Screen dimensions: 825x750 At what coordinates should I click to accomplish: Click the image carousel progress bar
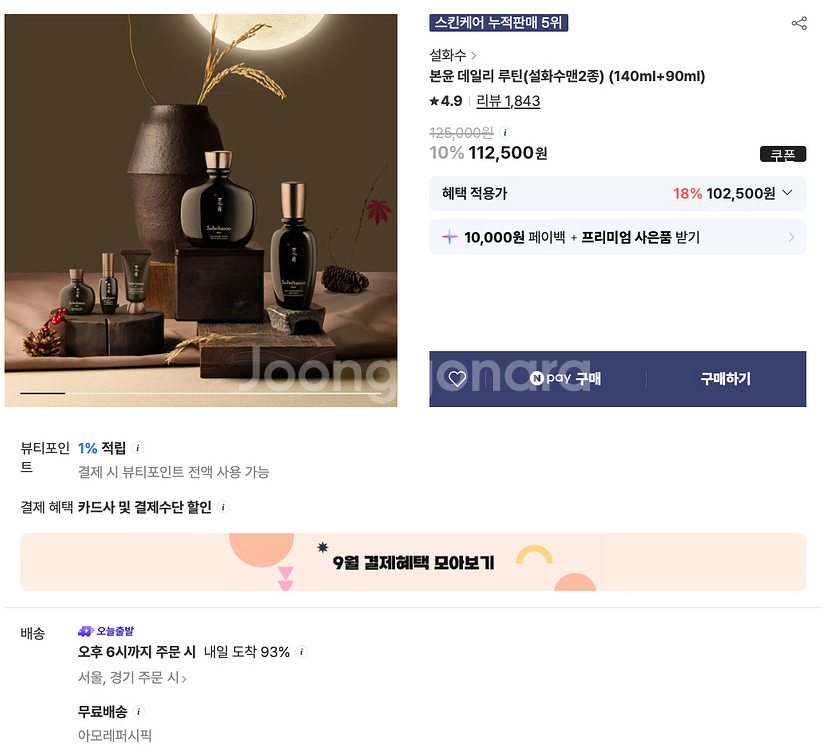pyautogui.click(x=200, y=393)
